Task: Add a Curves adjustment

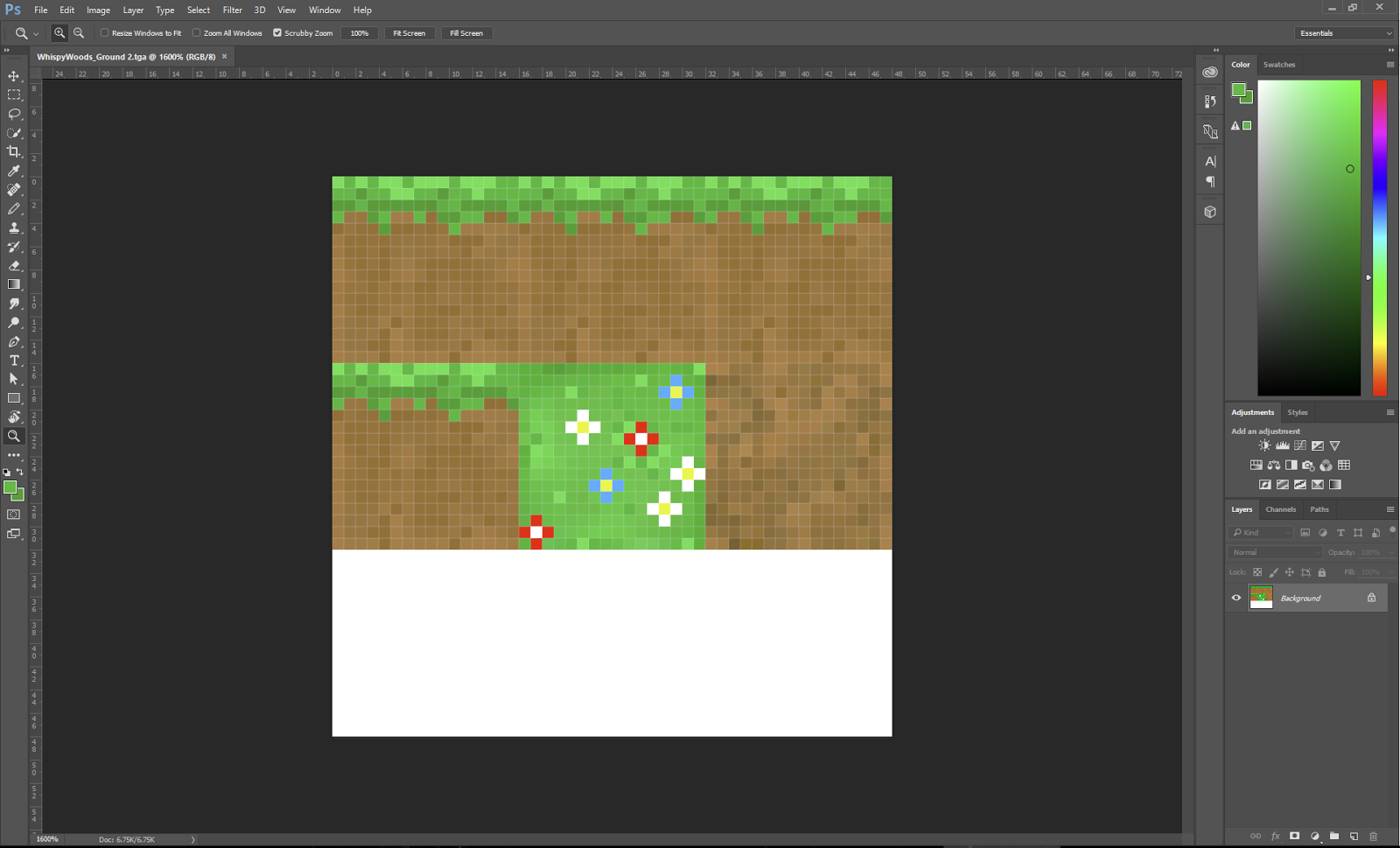Action: tap(1299, 445)
